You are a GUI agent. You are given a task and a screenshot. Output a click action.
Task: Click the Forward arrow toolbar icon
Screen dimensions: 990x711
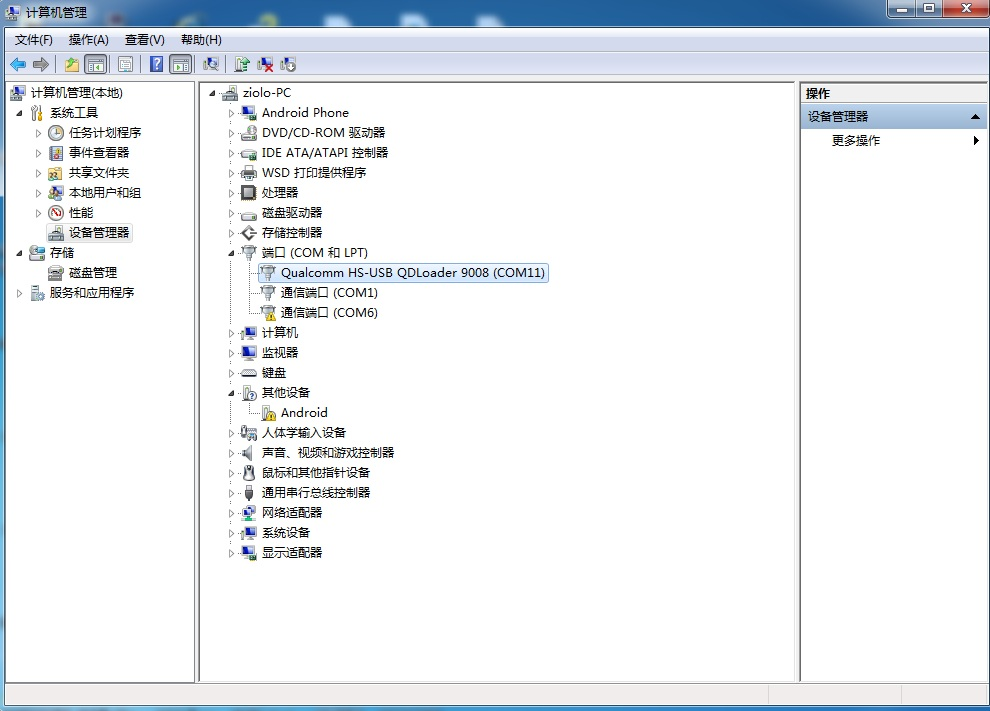(x=40, y=64)
